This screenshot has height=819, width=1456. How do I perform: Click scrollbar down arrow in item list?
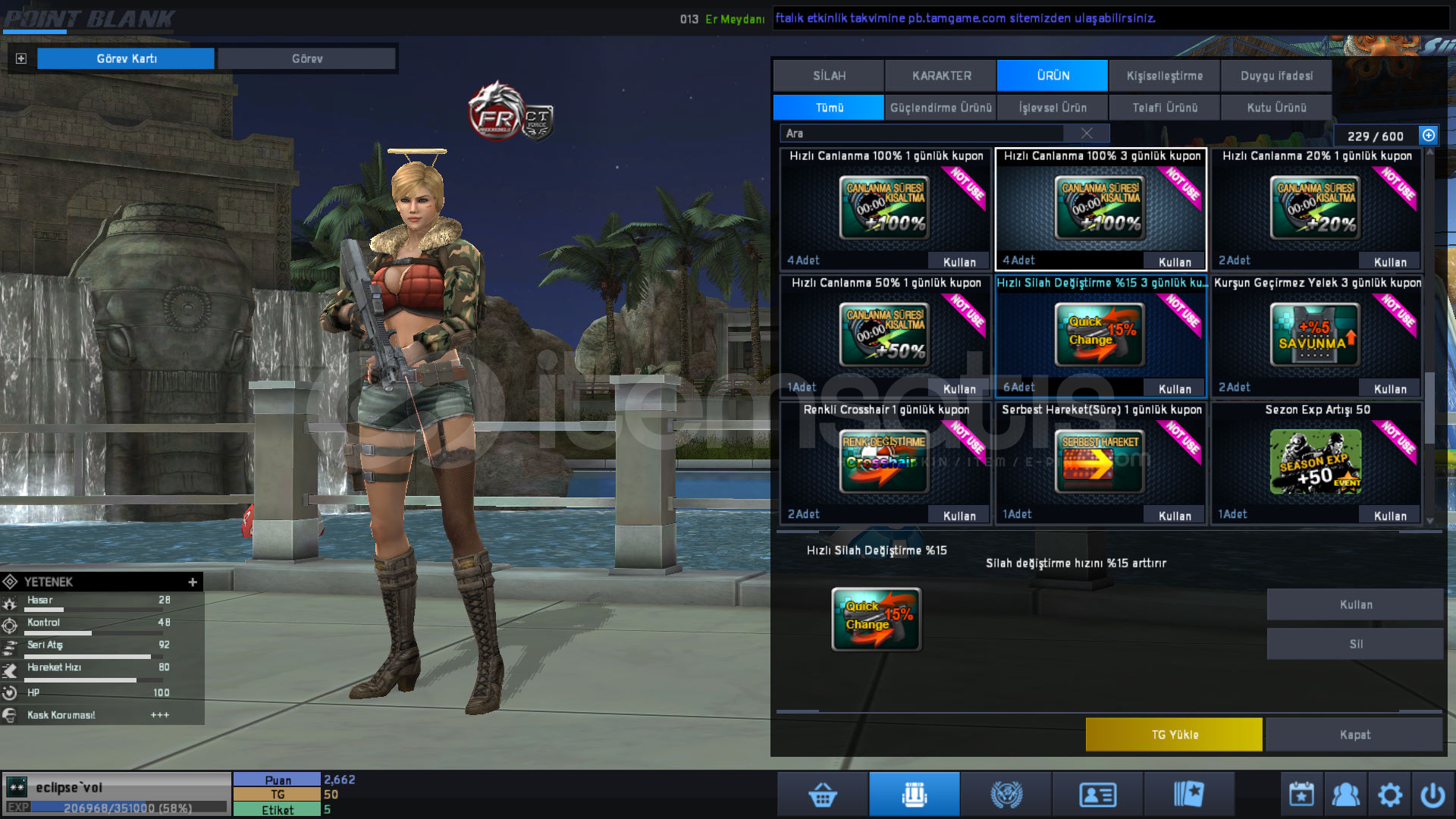pyautogui.click(x=1429, y=521)
